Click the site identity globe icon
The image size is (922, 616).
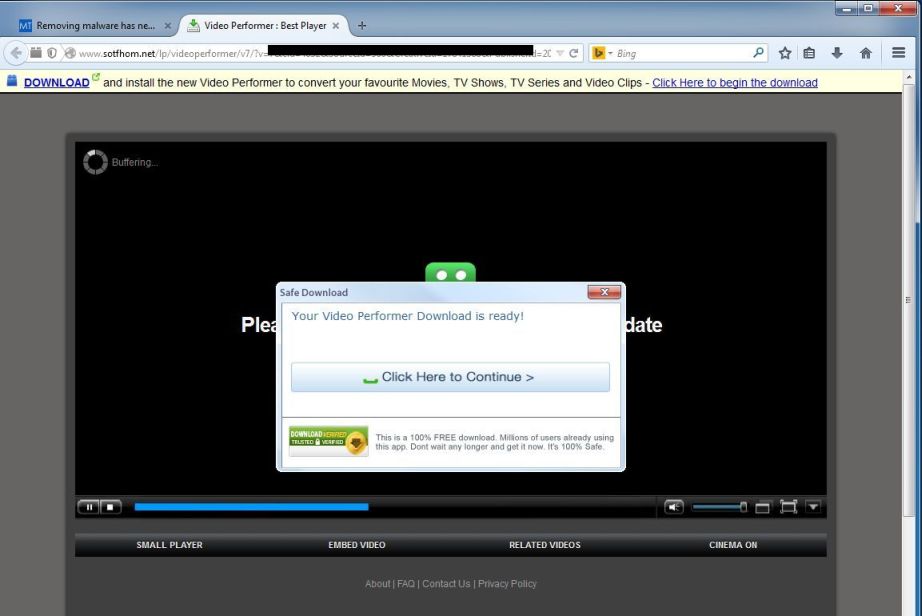[x=70, y=53]
